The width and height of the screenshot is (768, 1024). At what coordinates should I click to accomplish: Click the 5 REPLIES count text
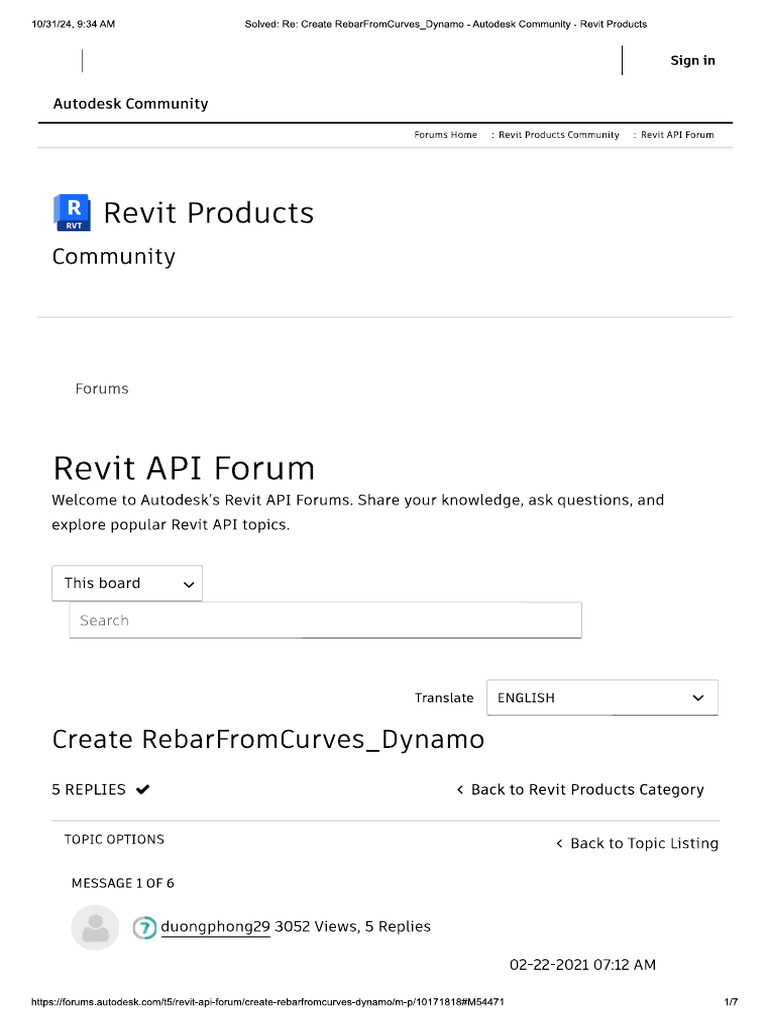click(89, 790)
